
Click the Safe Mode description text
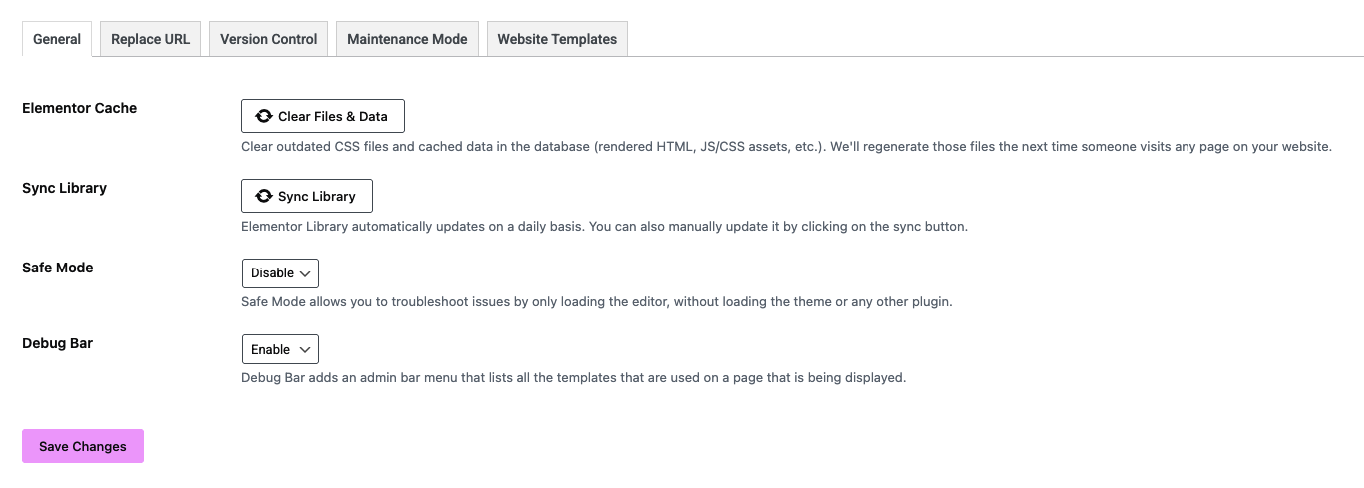(x=596, y=301)
